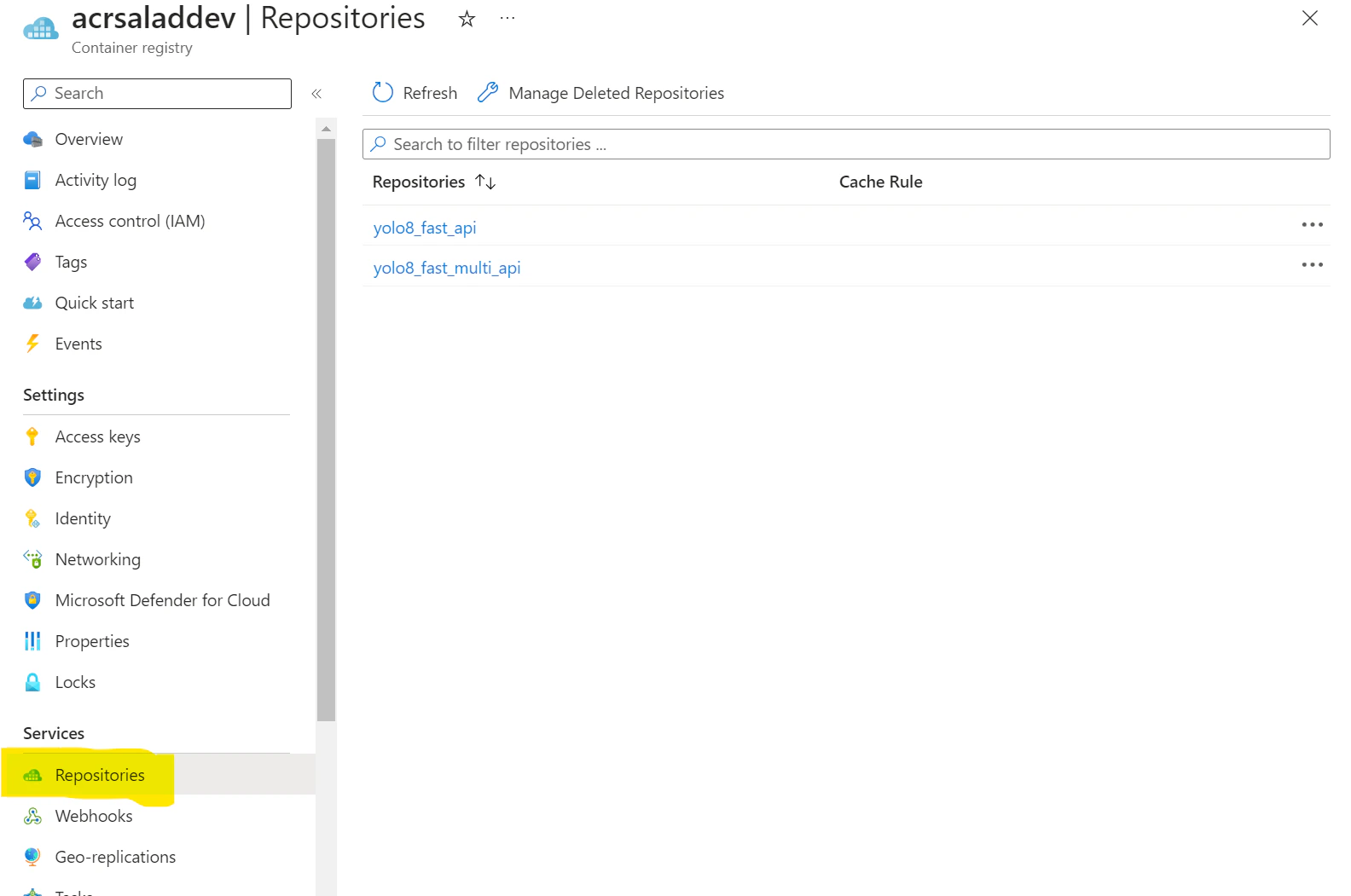Viewport: 1351px width, 896px height.
Task: Click the Webhooks icon
Action: (x=32, y=816)
